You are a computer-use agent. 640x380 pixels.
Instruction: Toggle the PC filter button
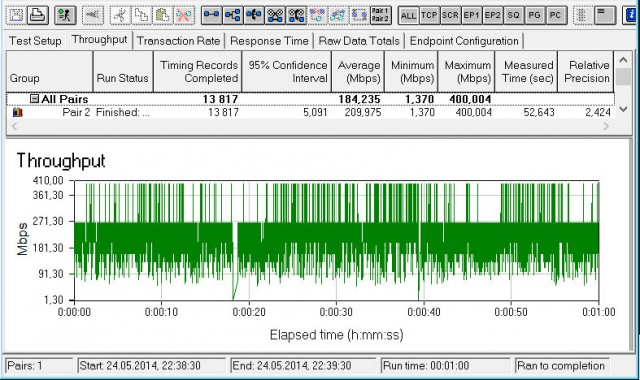click(x=556, y=16)
